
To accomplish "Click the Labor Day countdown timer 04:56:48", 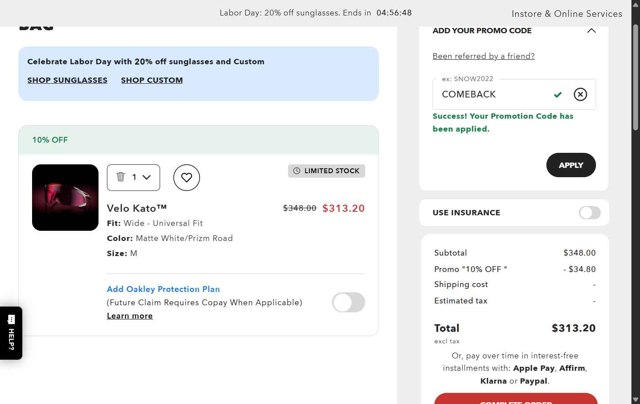I will (x=394, y=13).
